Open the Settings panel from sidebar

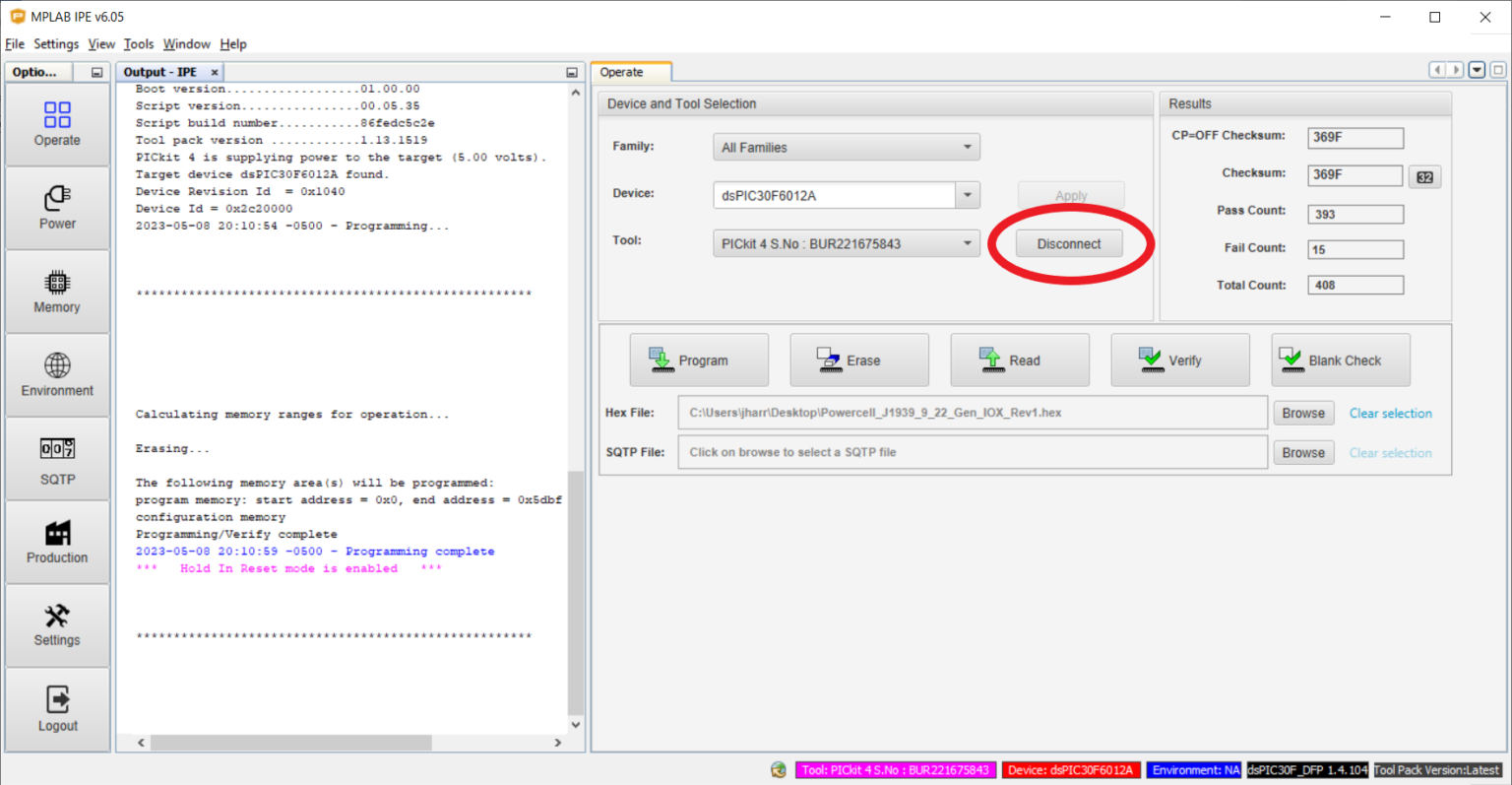(x=56, y=624)
